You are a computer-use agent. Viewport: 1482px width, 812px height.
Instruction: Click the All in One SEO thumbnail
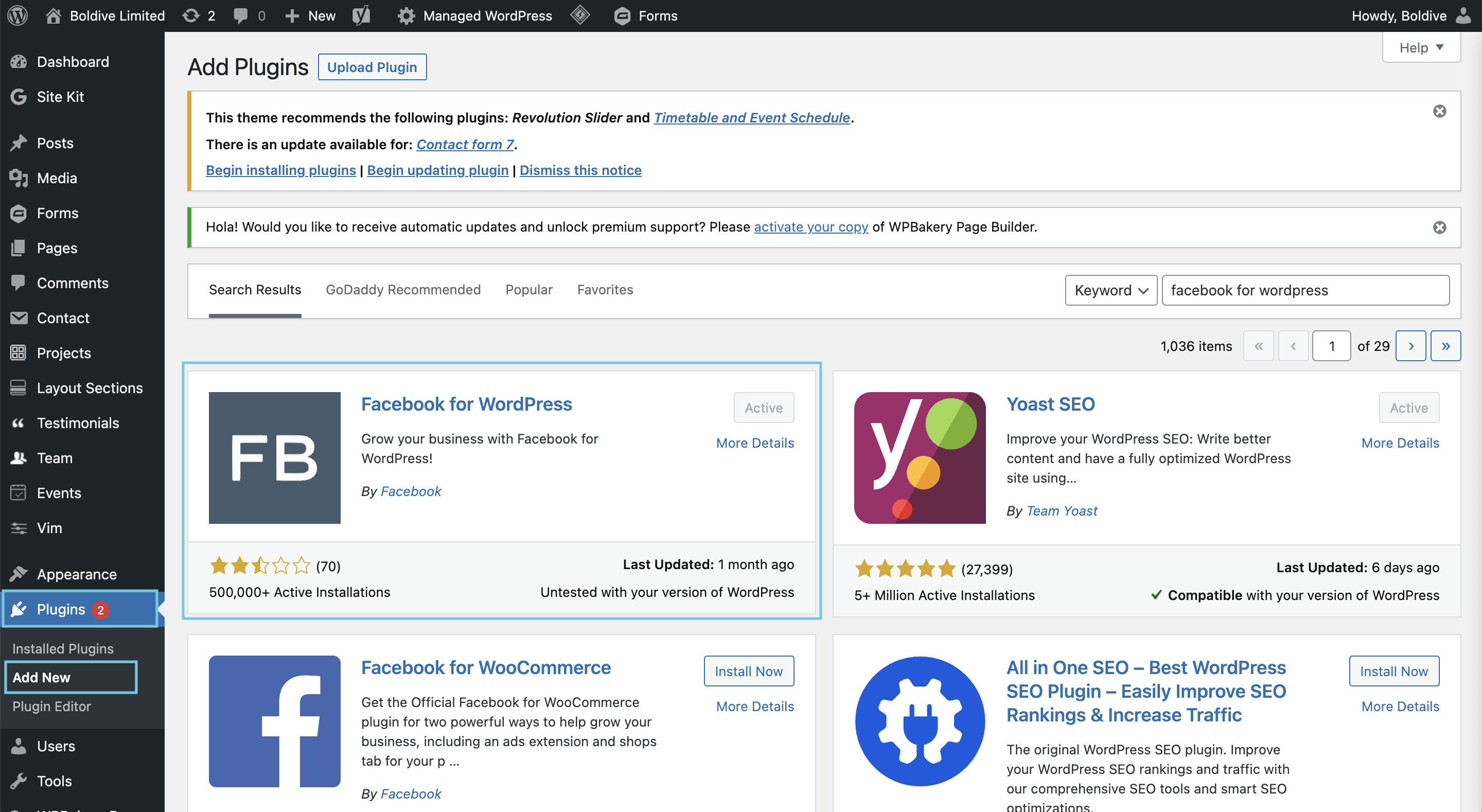[920, 721]
